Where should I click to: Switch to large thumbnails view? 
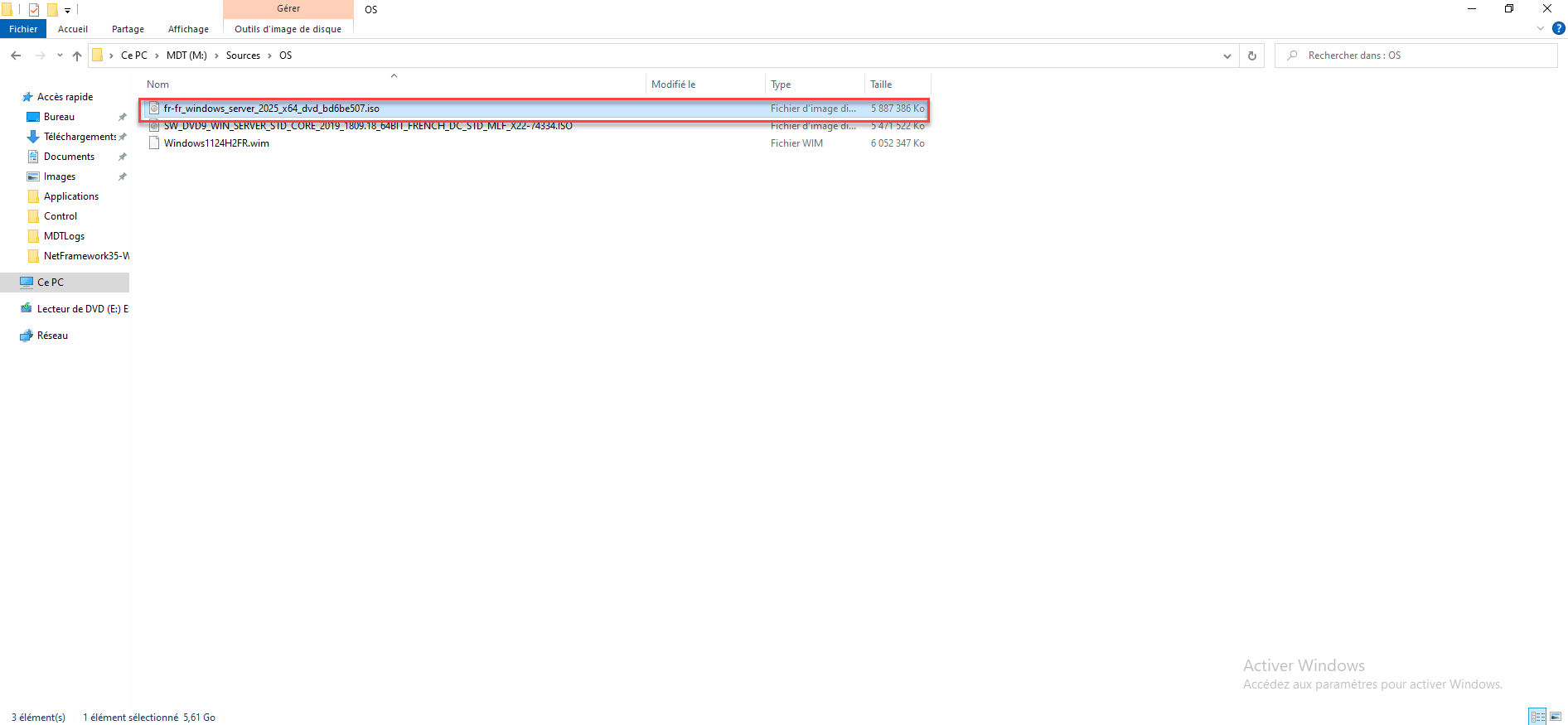(x=1556, y=717)
